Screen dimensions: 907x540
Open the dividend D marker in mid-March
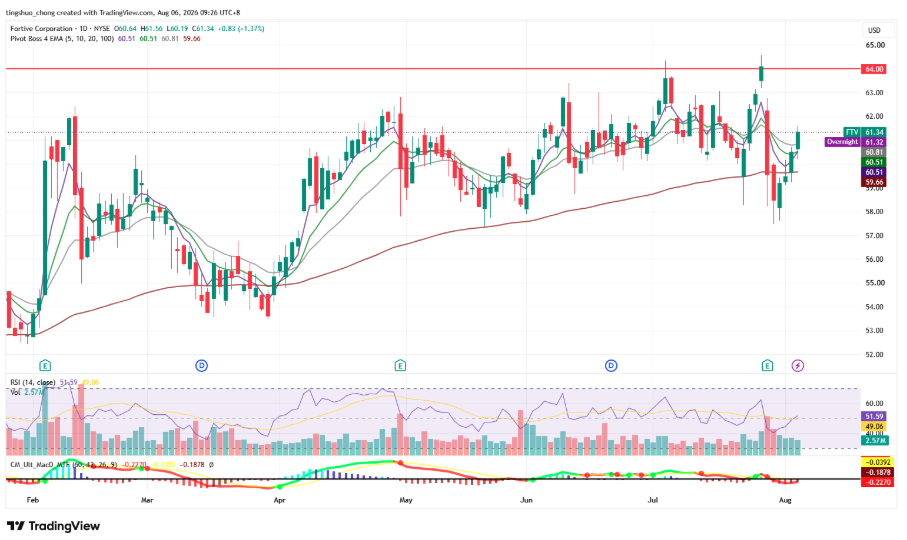pyautogui.click(x=201, y=365)
